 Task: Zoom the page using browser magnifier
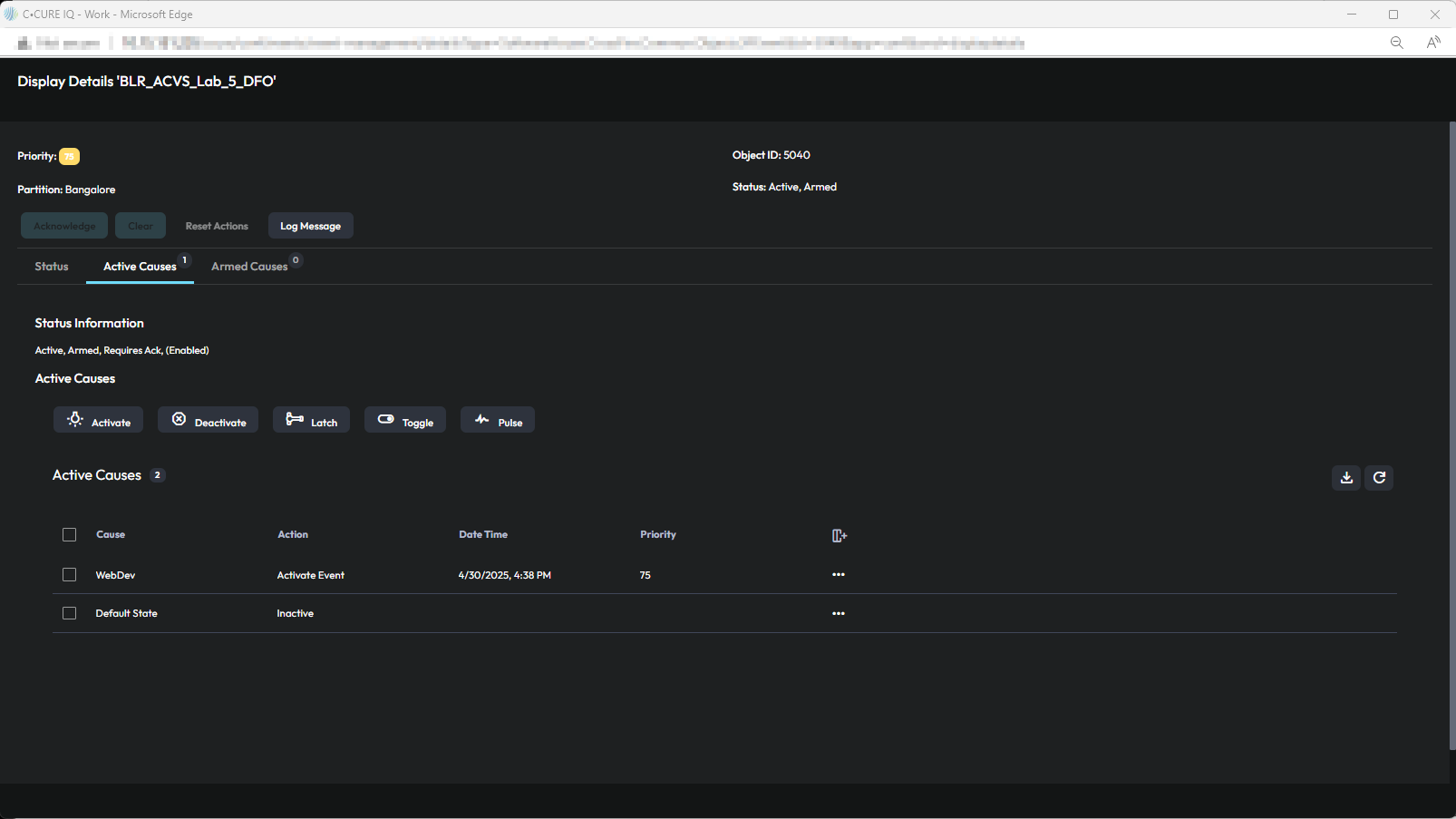coord(1396,43)
